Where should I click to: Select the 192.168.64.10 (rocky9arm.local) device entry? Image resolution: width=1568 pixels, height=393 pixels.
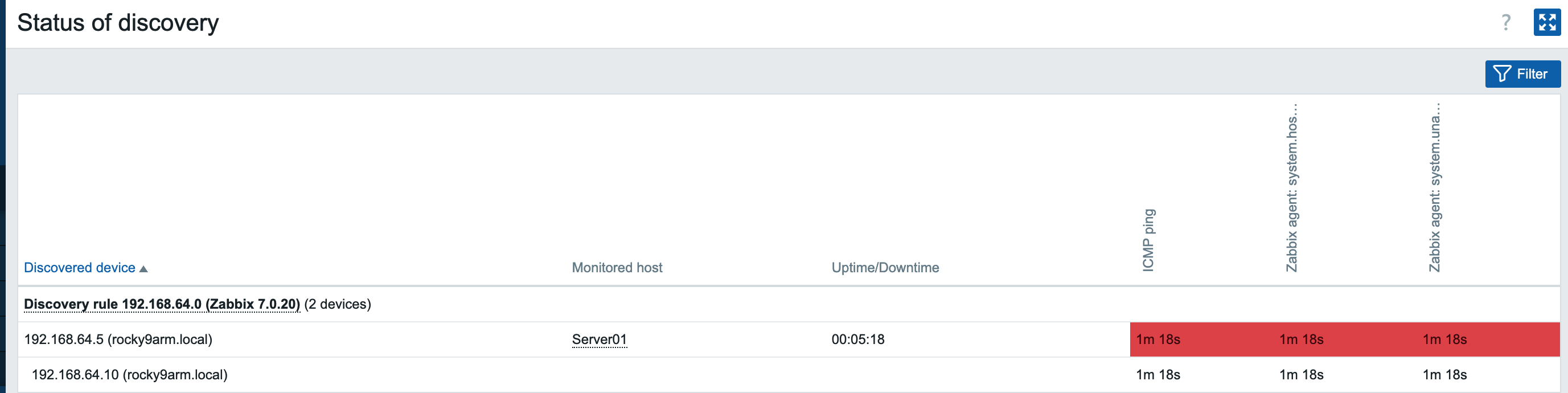[130, 375]
